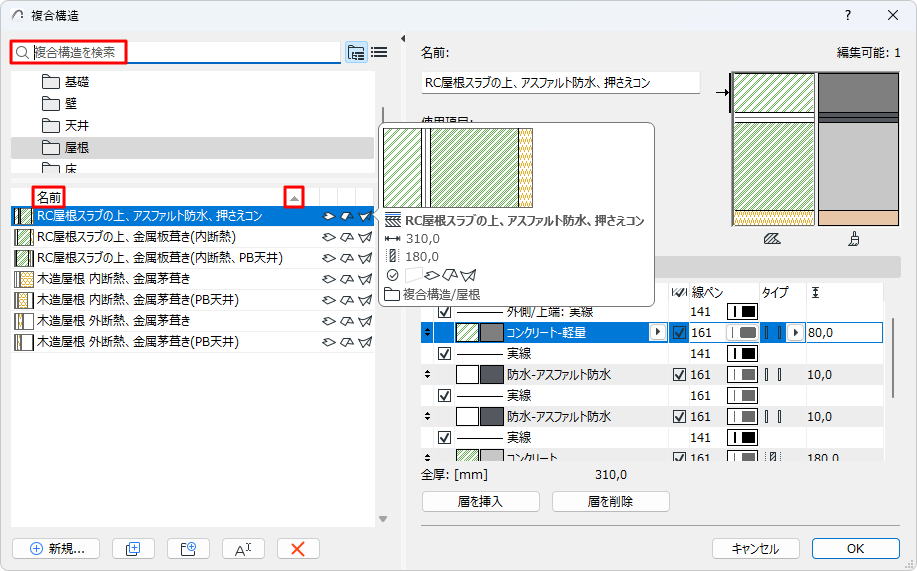This screenshot has width=917, height=571.
Task: Click the red X delete icon button
Action: pos(298,549)
